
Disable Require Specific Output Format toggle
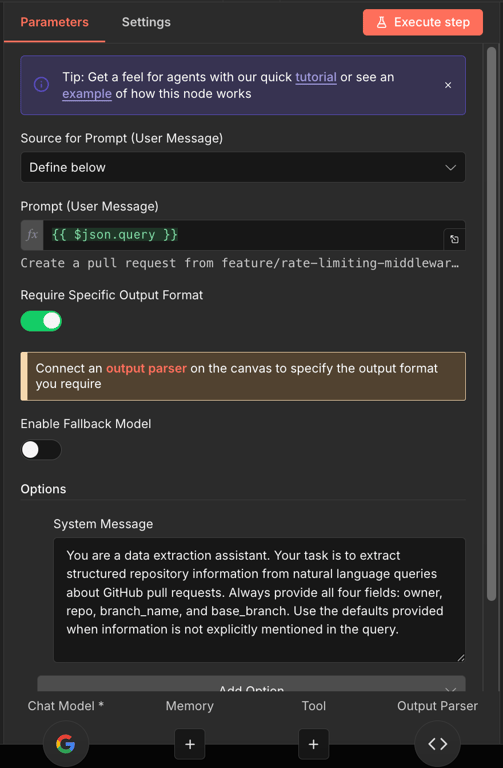tap(41, 321)
